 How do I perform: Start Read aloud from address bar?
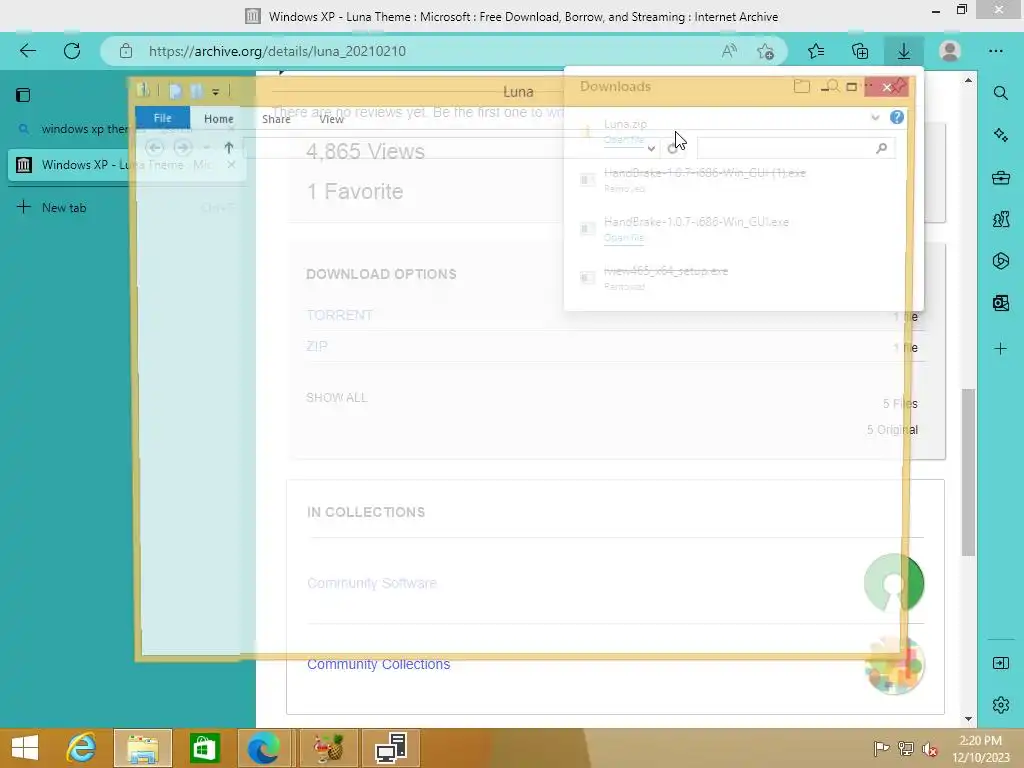729,51
